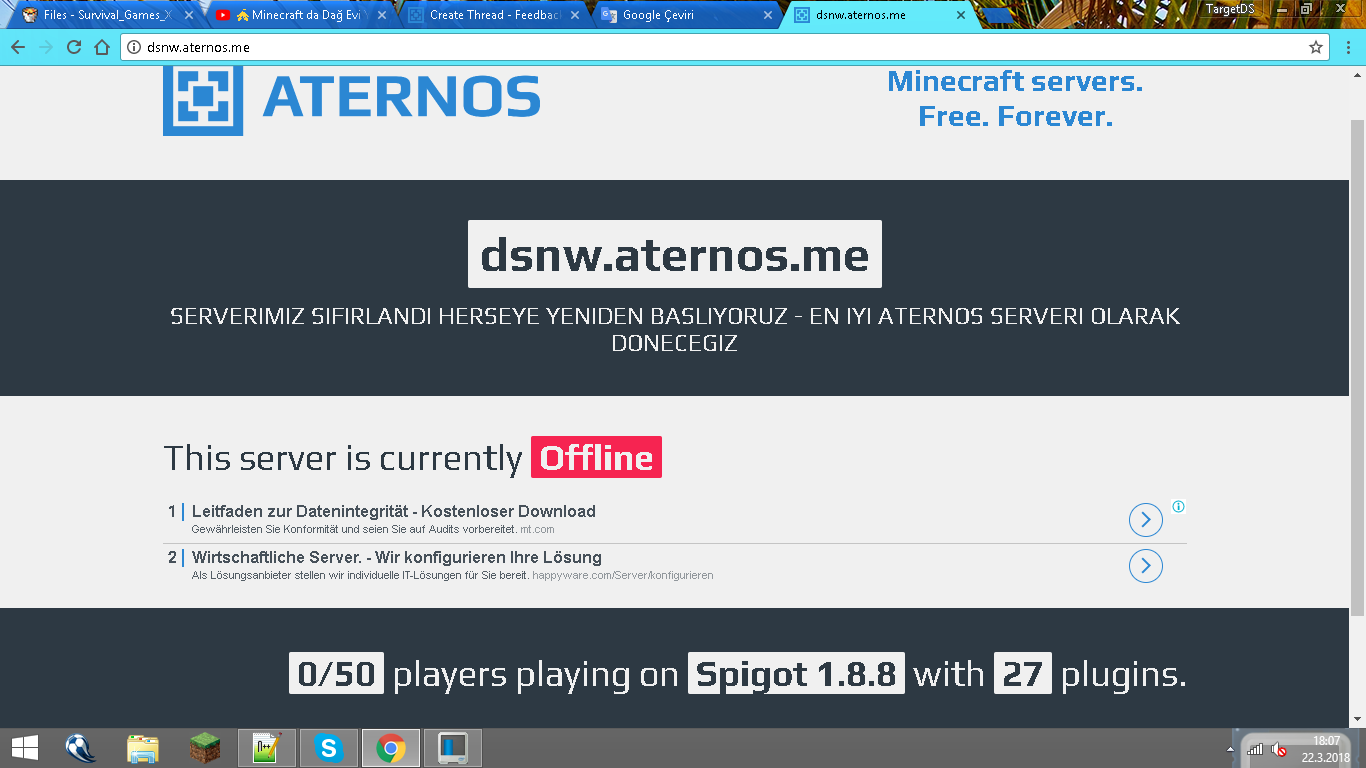This screenshot has width=1366, height=768.
Task: Switch to the Minecraft da Dağ Evi tab
Action: (x=298, y=15)
